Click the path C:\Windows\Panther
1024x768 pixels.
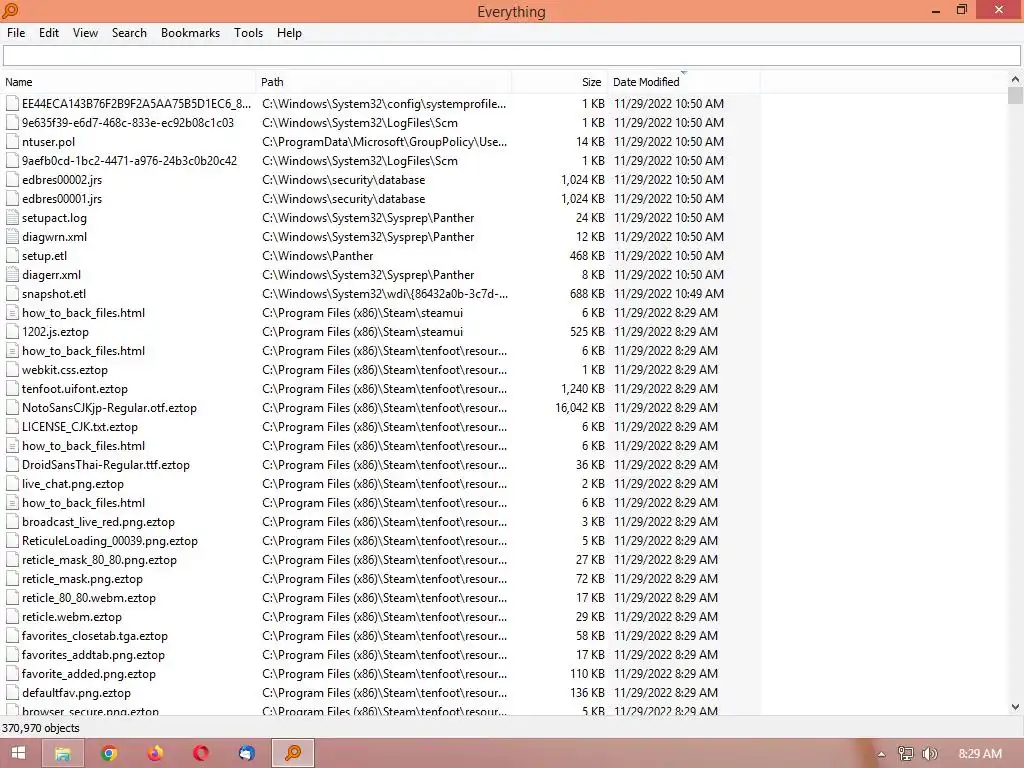(317, 255)
